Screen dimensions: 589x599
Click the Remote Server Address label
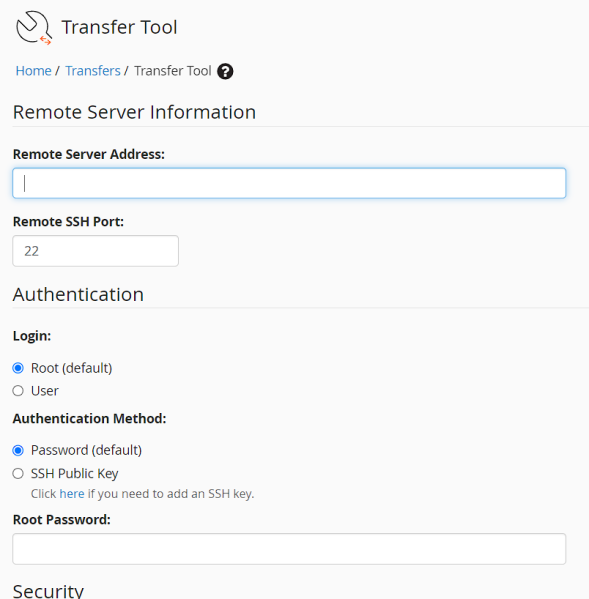tap(89, 154)
